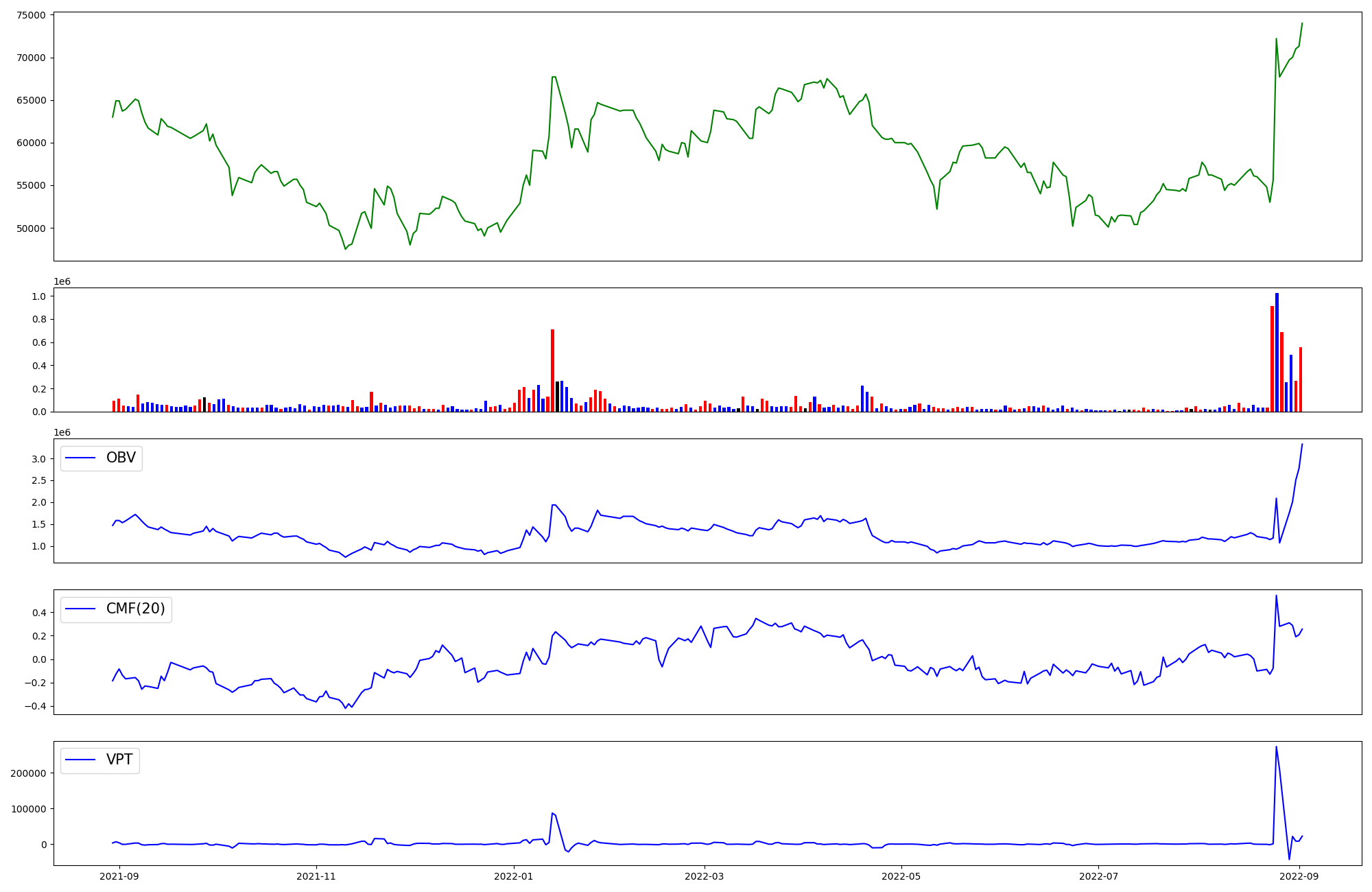Click the 2022-05 x-axis date label
Viewport: 1372px width, 892px height.
(x=901, y=876)
